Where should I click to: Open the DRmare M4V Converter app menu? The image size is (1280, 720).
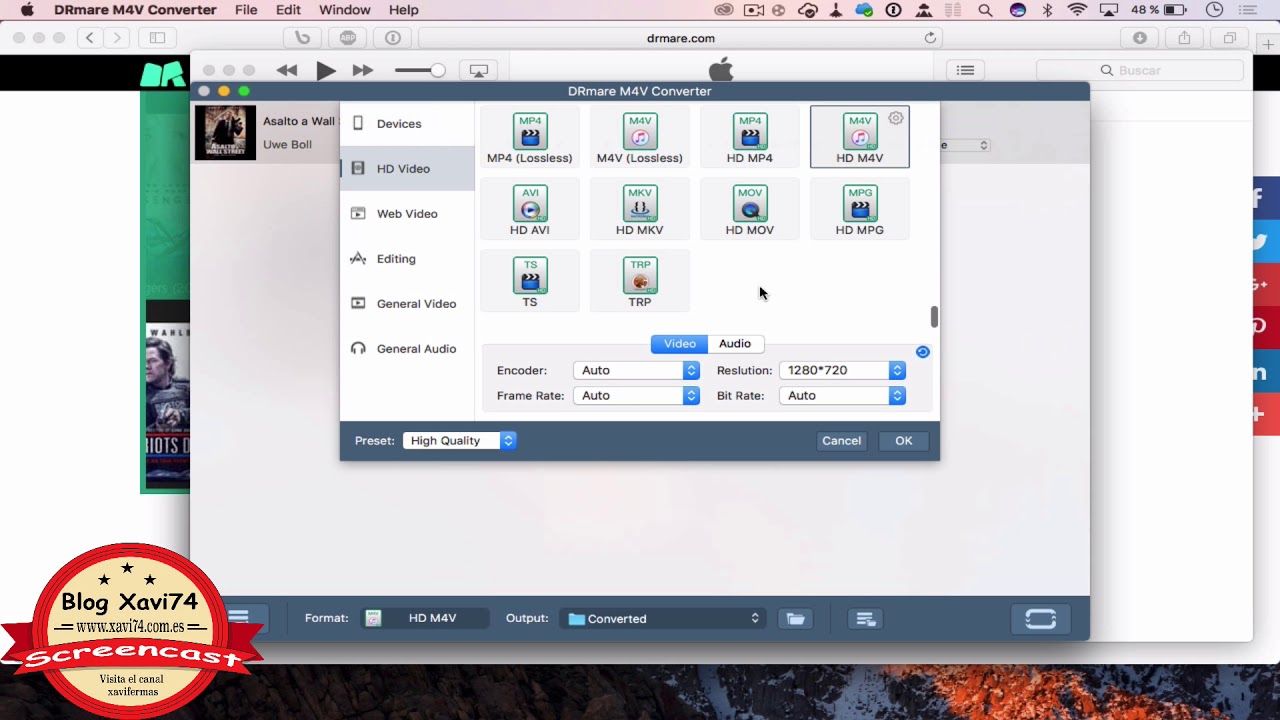(x=135, y=10)
